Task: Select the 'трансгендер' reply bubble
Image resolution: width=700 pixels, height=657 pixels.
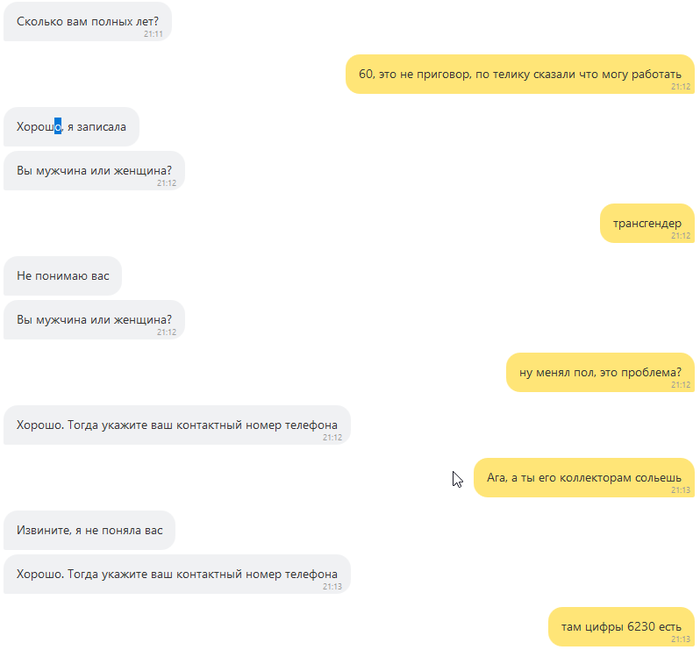Action: point(647,223)
